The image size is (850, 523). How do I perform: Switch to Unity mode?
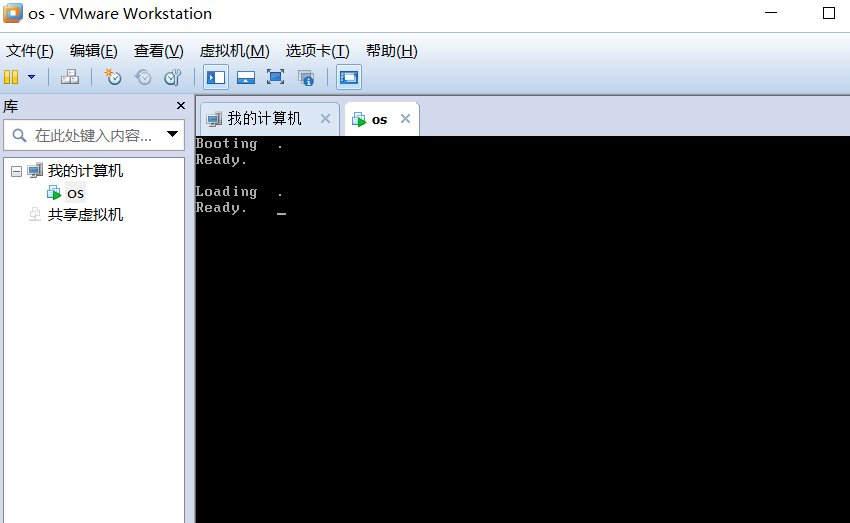click(306, 77)
